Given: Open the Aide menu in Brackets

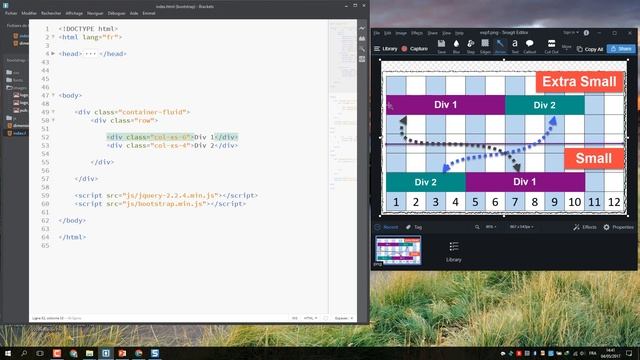Looking at the screenshot, I should (x=134, y=13).
